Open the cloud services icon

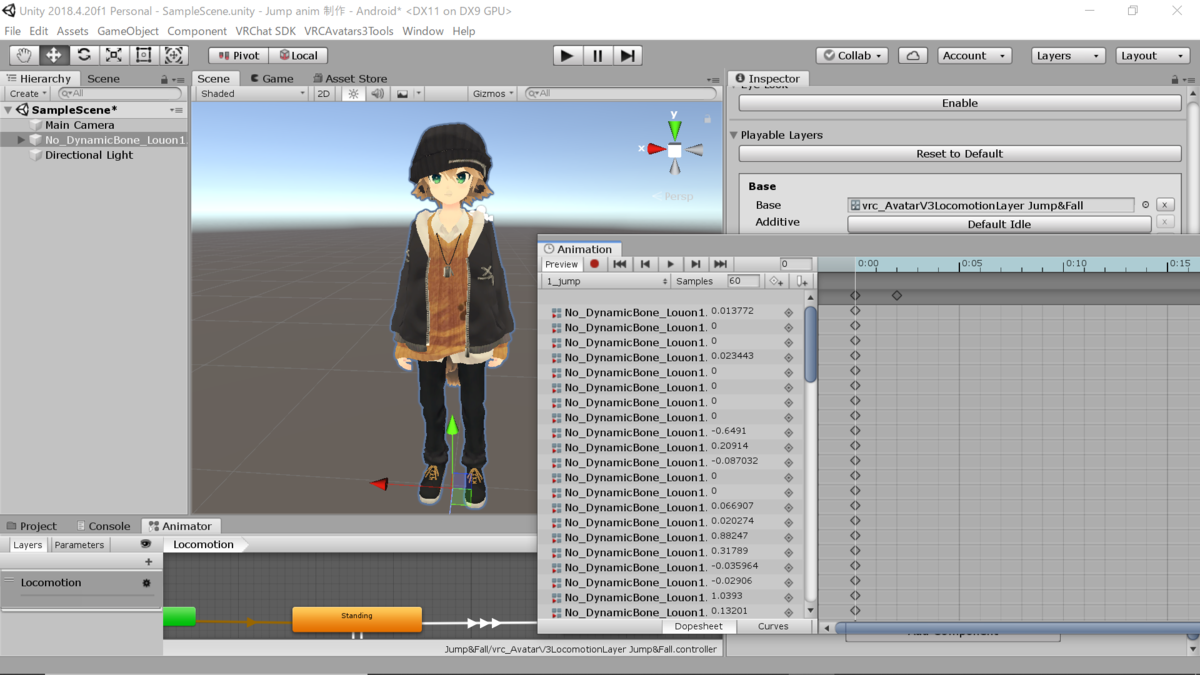[913, 56]
